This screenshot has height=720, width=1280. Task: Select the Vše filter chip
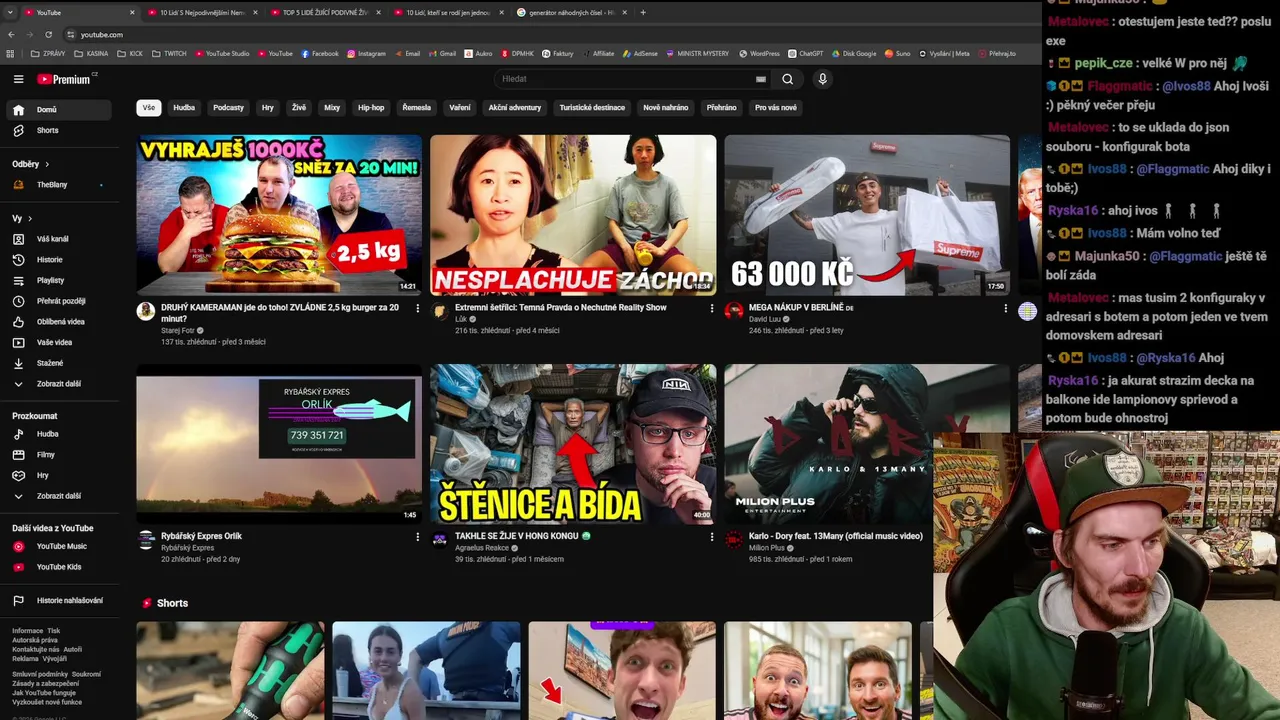point(149,107)
